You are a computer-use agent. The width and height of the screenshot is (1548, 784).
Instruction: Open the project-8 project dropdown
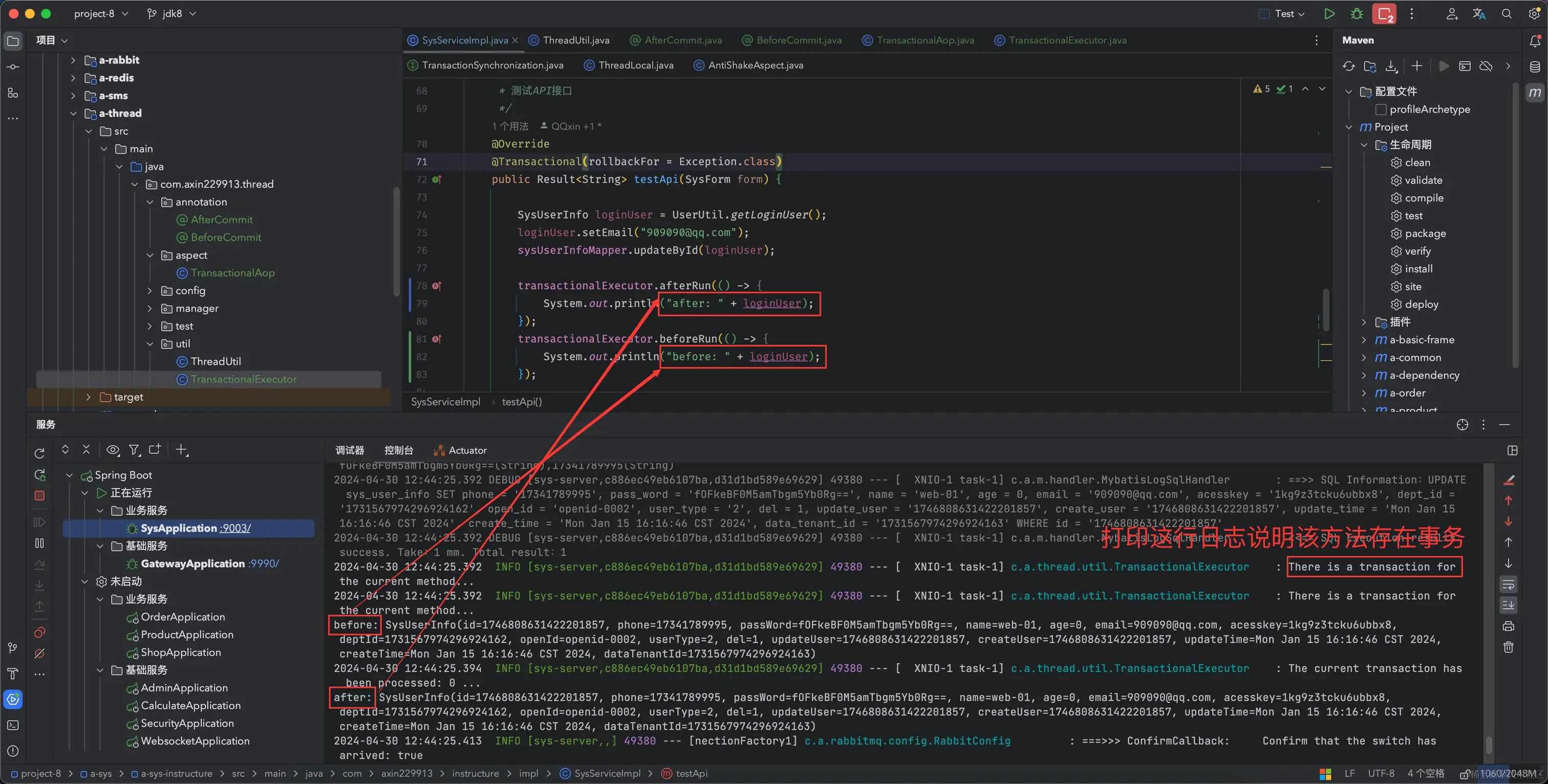pos(100,13)
